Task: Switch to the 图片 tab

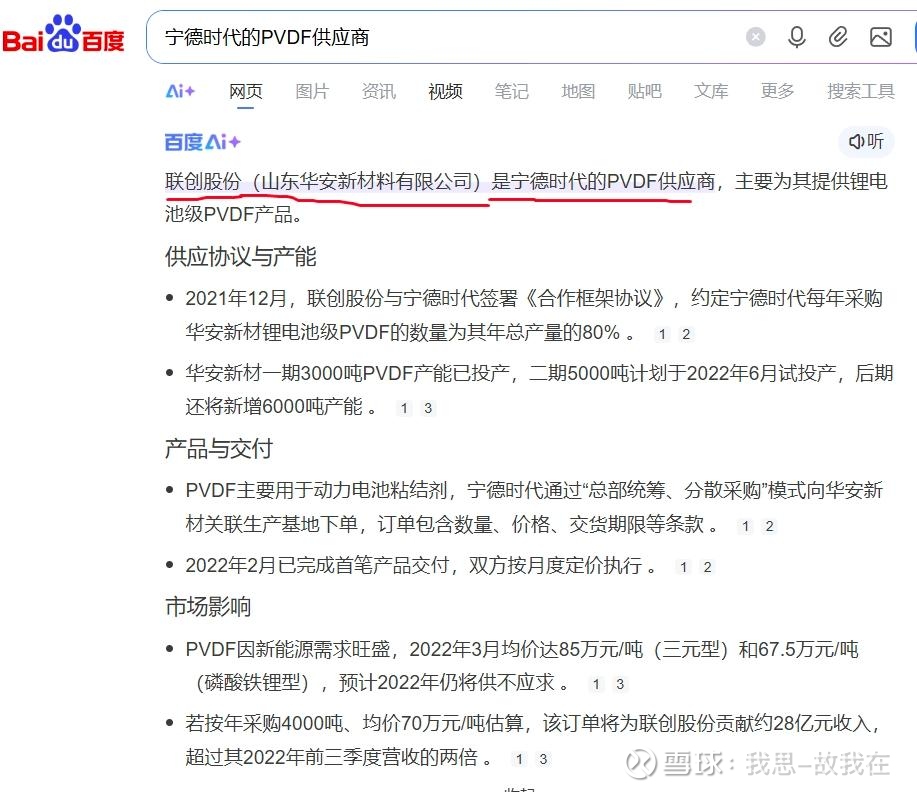Action: click(312, 91)
